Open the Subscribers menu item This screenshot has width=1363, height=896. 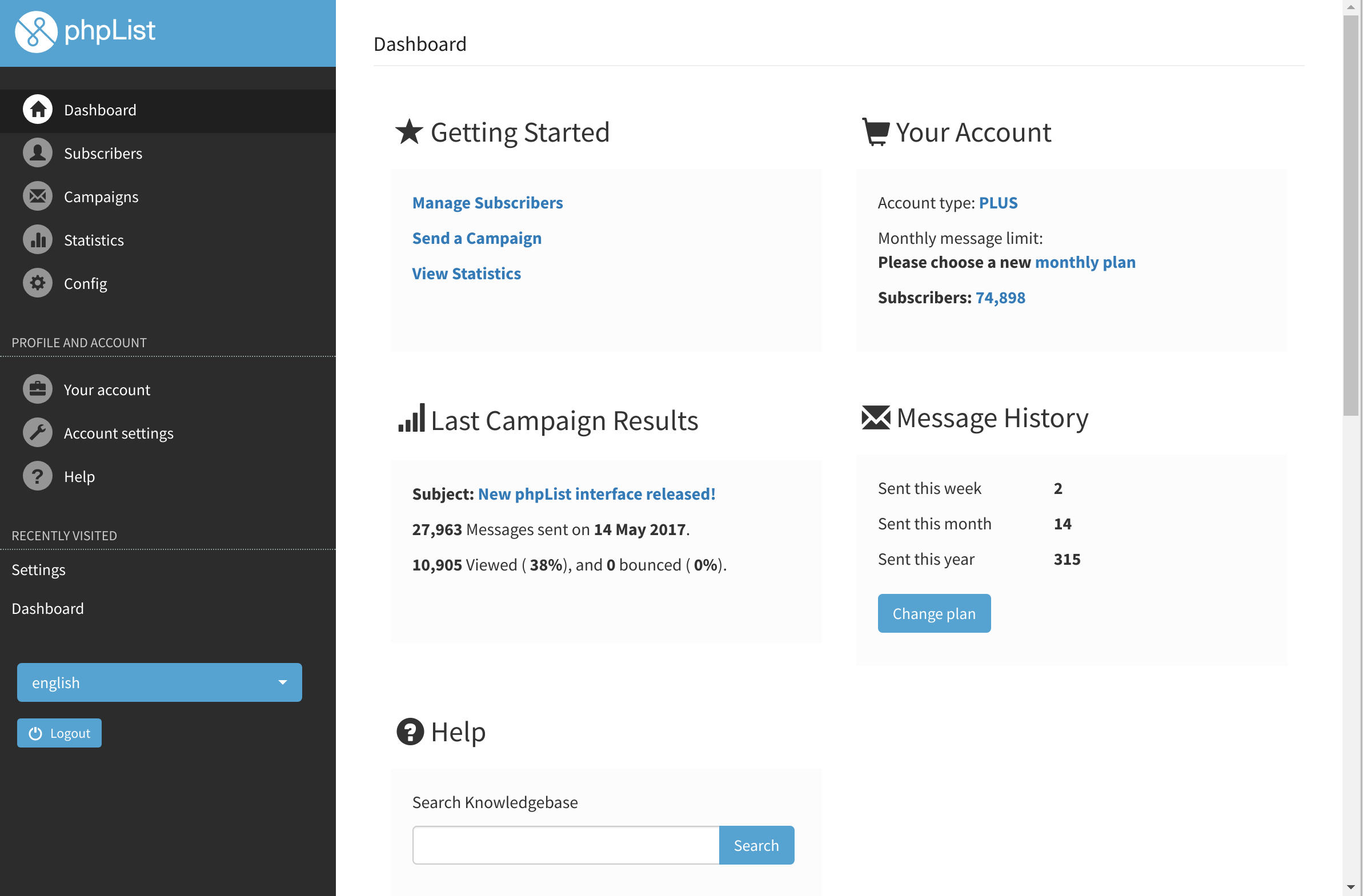pos(168,153)
